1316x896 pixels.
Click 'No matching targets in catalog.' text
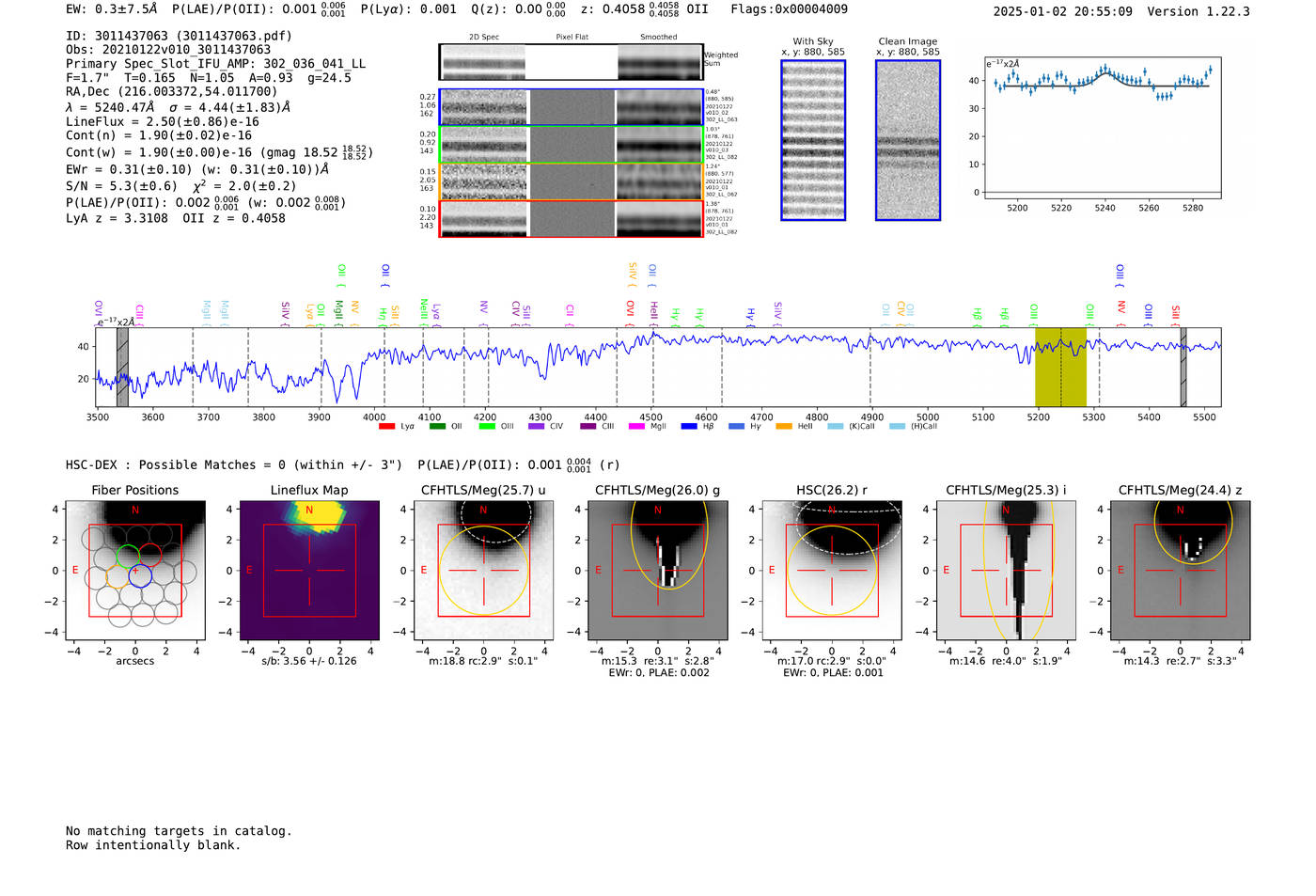click(179, 831)
